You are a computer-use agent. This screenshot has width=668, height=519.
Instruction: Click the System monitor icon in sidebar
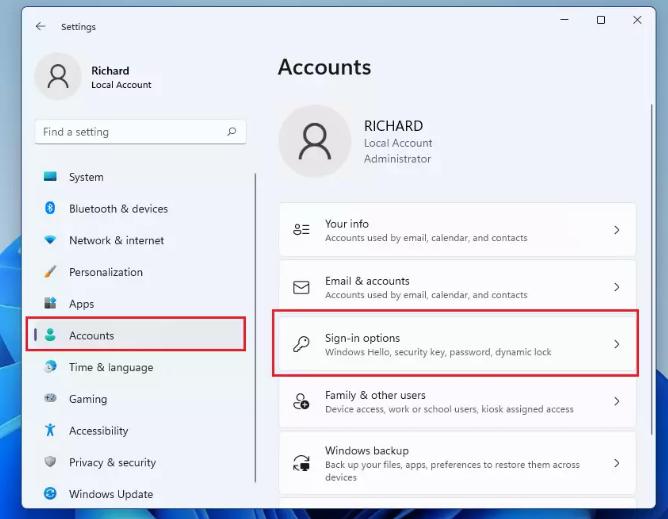tap(50, 177)
